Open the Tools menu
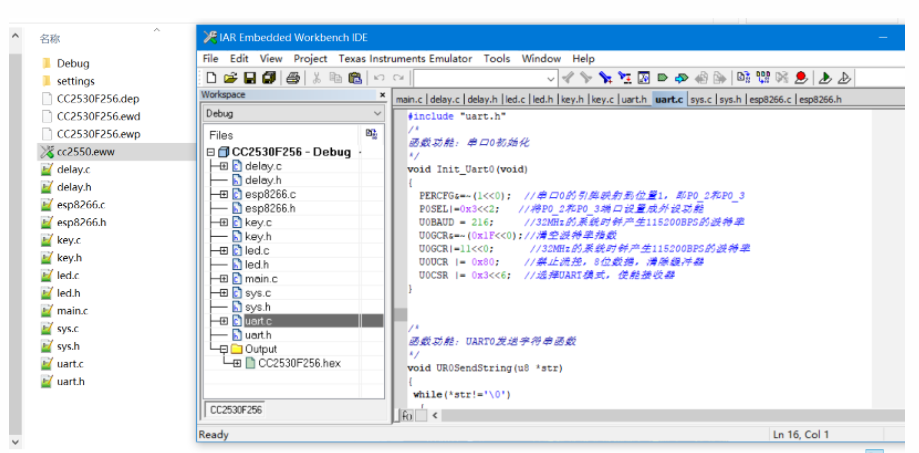Image resolution: width=919 pixels, height=453 pixels. tap(497, 59)
